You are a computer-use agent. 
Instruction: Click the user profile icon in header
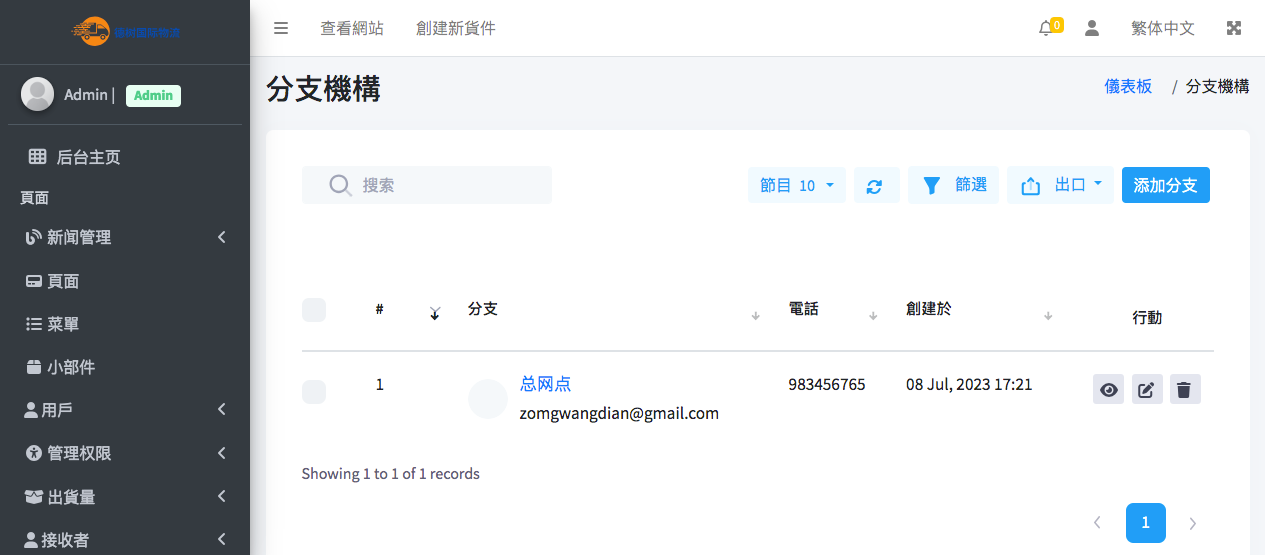coord(1092,28)
